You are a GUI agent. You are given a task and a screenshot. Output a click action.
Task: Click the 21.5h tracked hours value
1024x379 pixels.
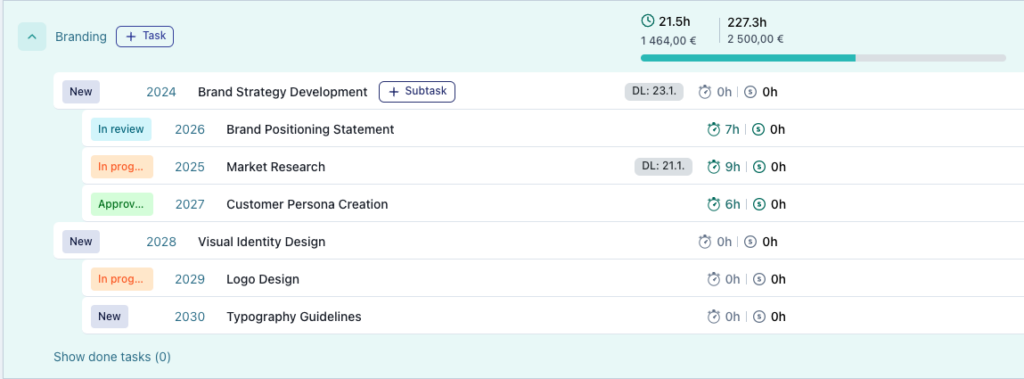[x=675, y=22]
